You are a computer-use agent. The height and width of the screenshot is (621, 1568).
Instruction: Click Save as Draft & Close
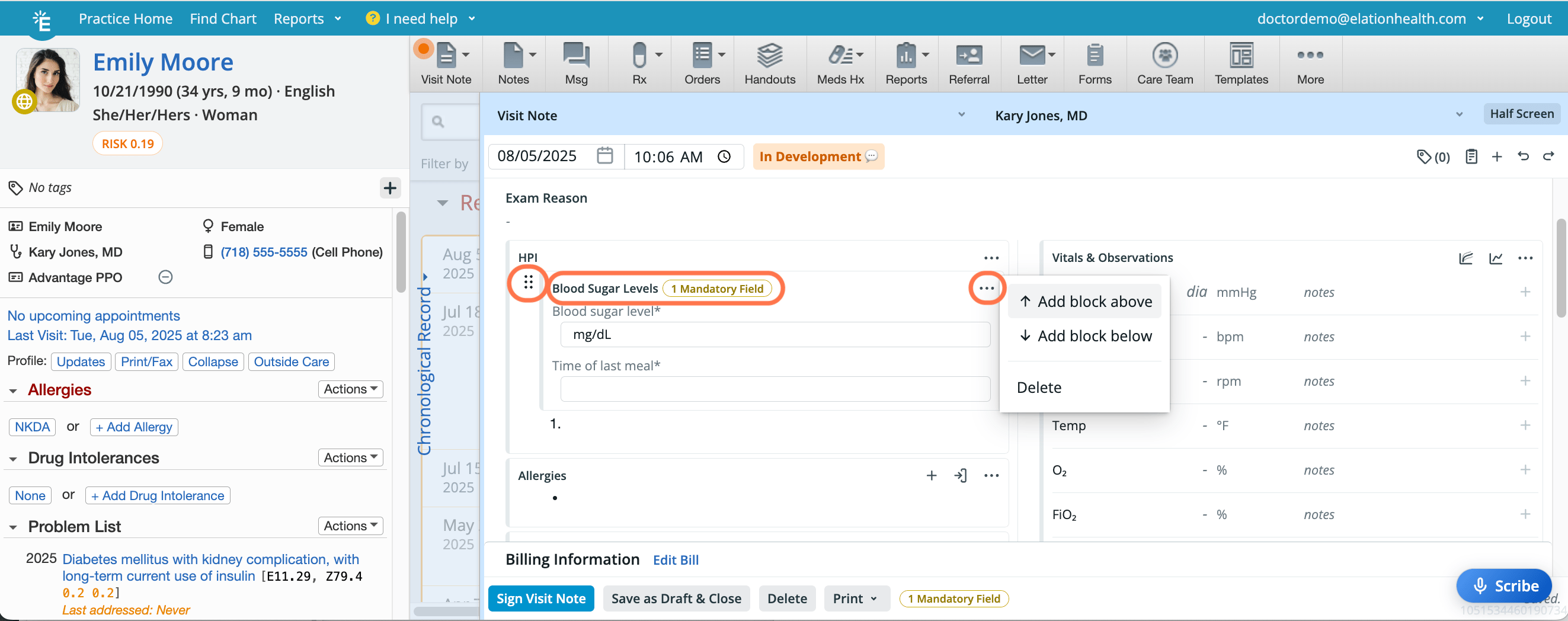(676, 598)
